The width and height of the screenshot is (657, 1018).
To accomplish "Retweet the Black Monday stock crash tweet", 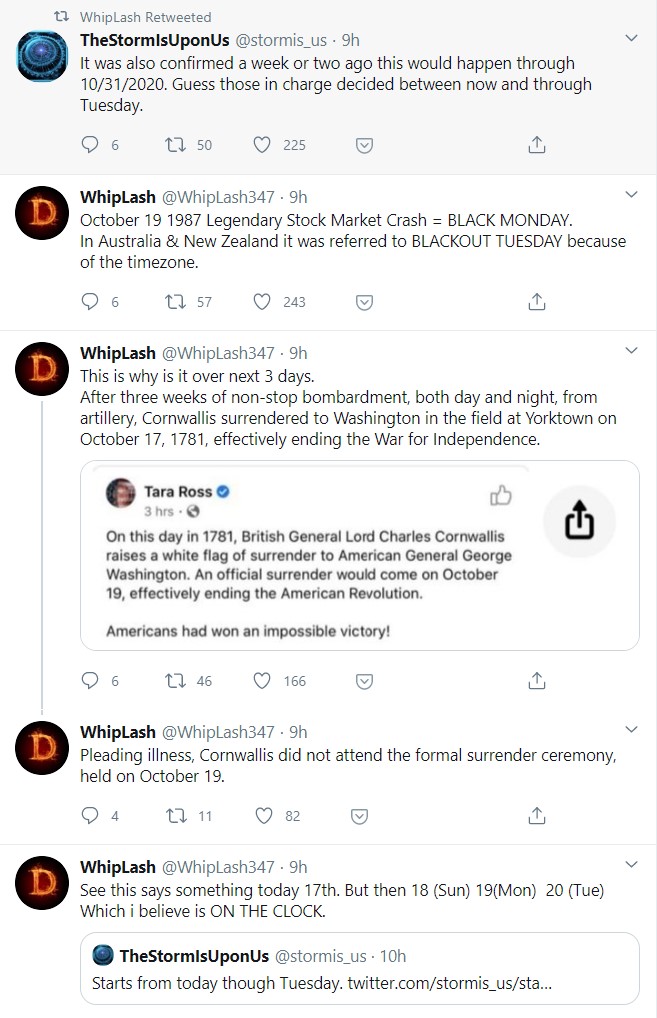I will coord(176,301).
